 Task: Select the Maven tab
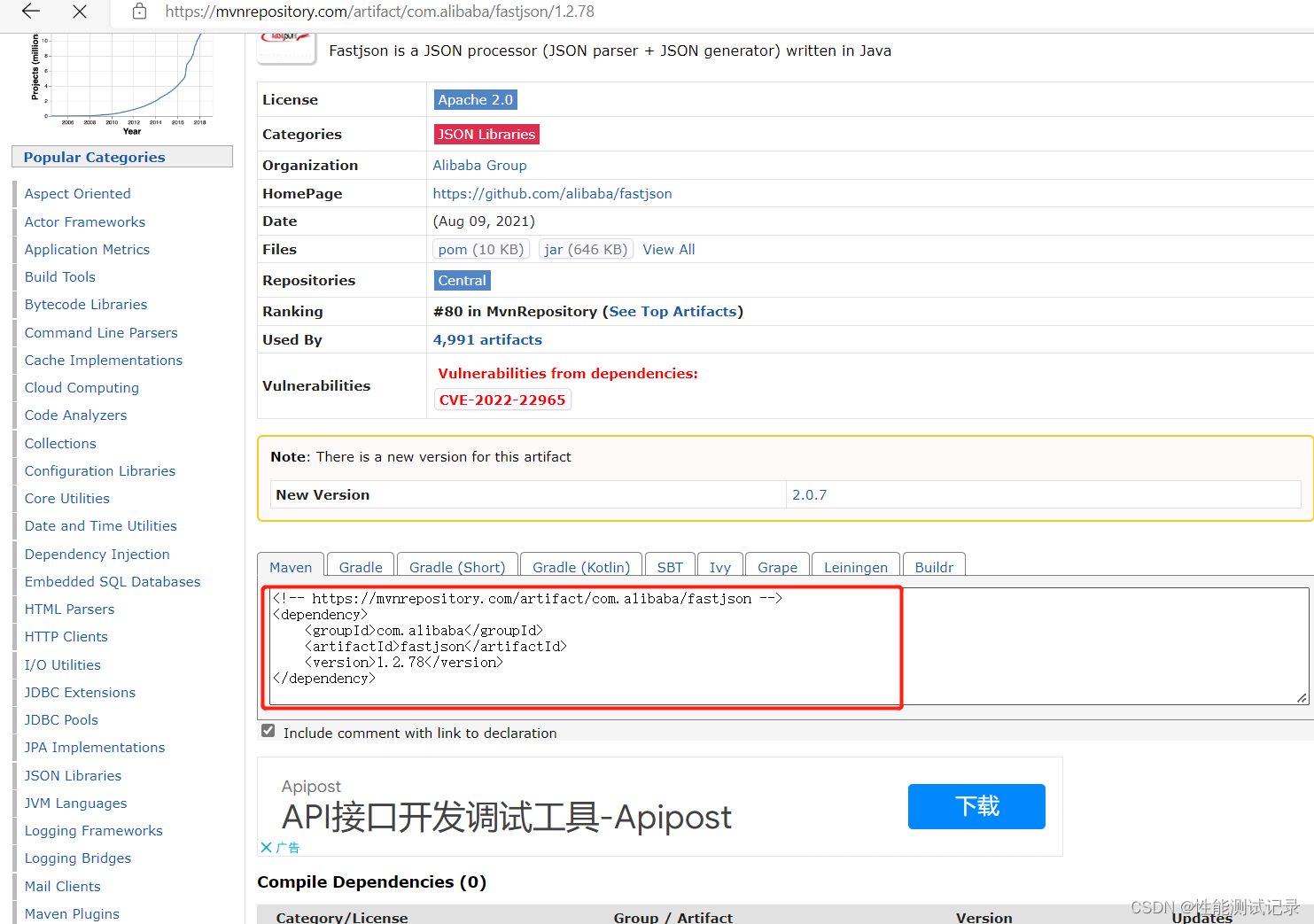[x=291, y=567]
